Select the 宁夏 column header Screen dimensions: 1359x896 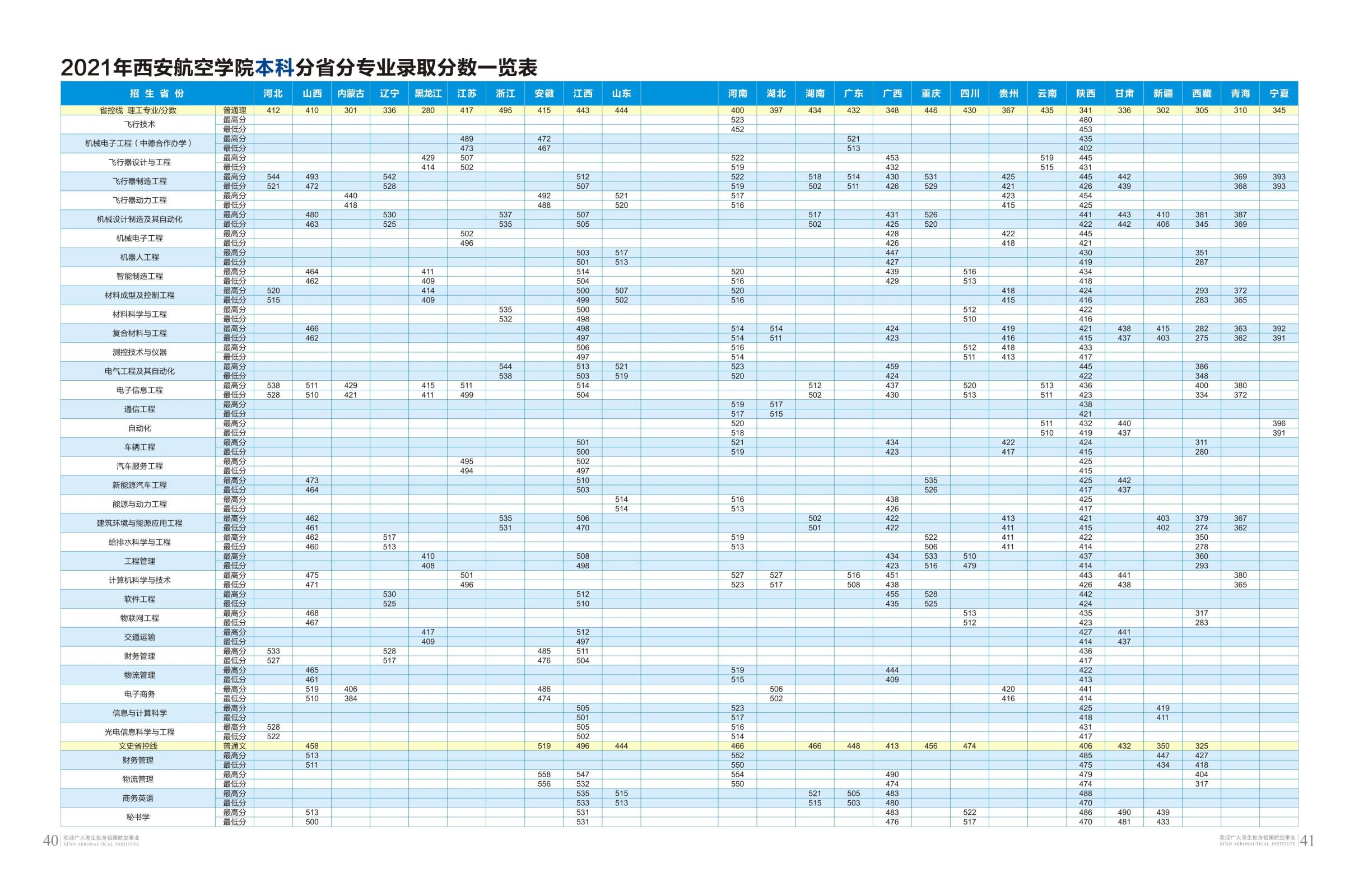1279,94
